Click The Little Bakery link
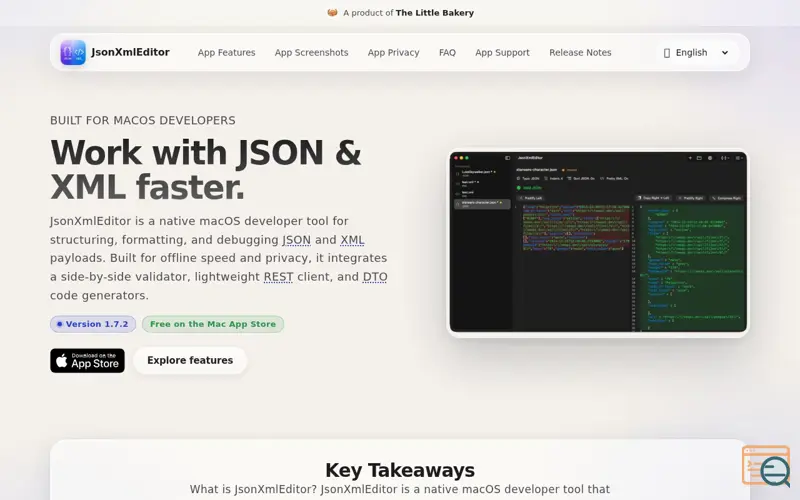This screenshot has height=500, width=800. (435, 13)
